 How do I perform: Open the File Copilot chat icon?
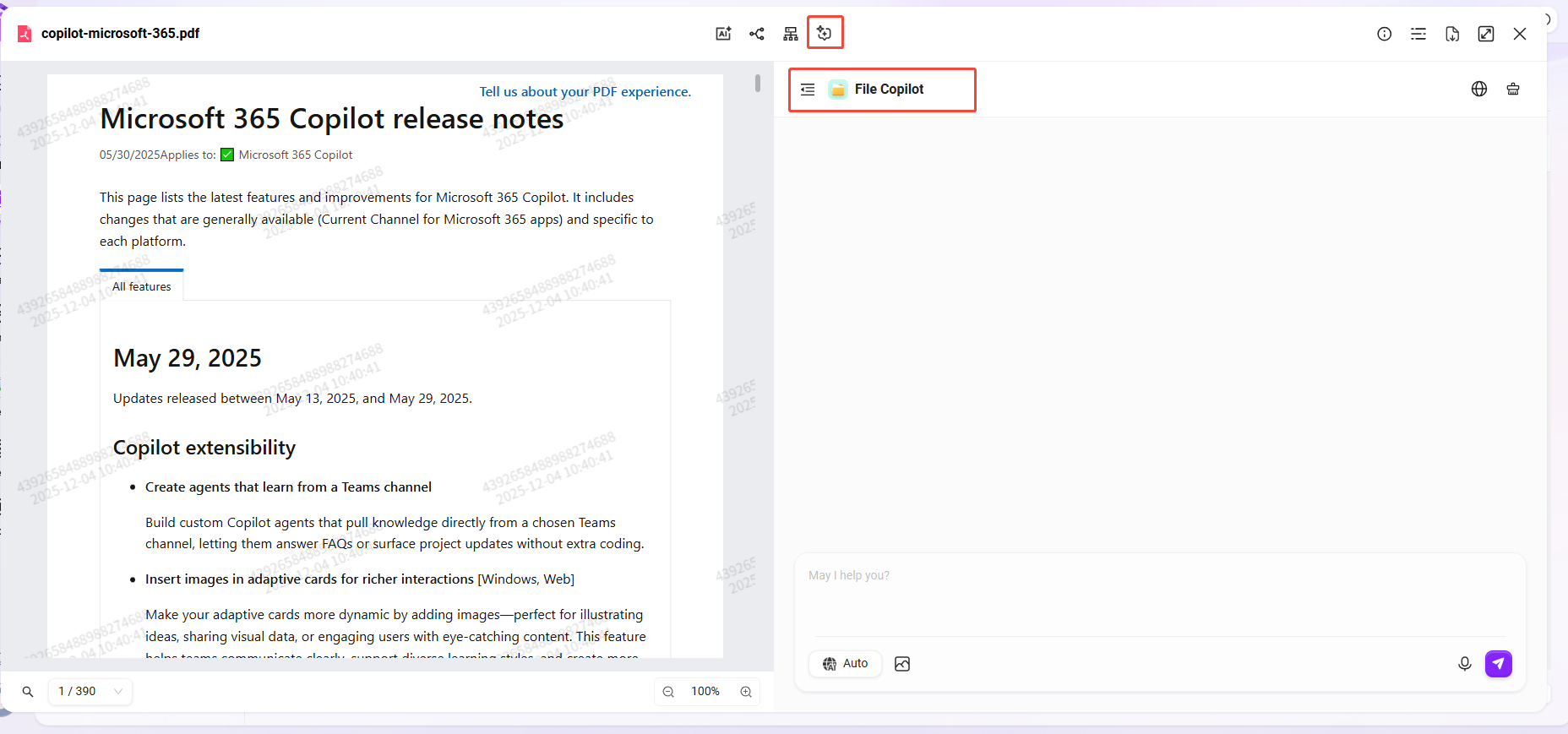[x=825, y=34]
